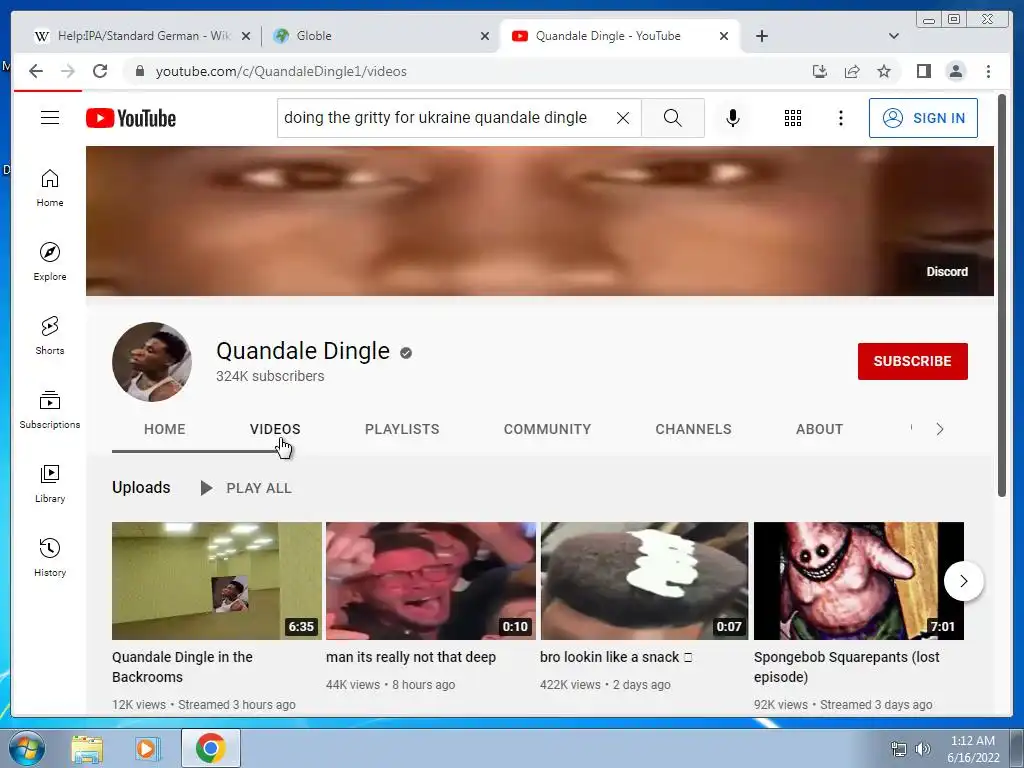Open 'man its really not that deep' thumbnail
The image size is (1024, 768).
pyautogui.click(x=431, y=581)
